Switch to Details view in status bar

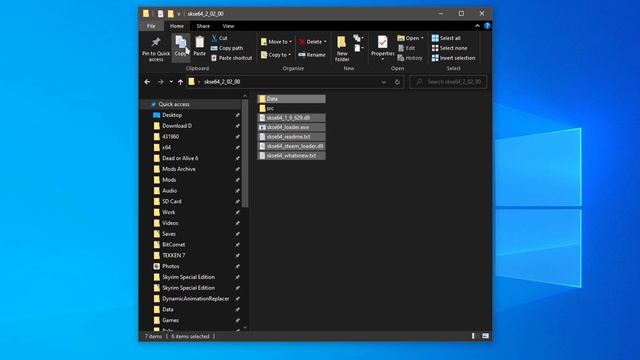[x=473, y=336]
